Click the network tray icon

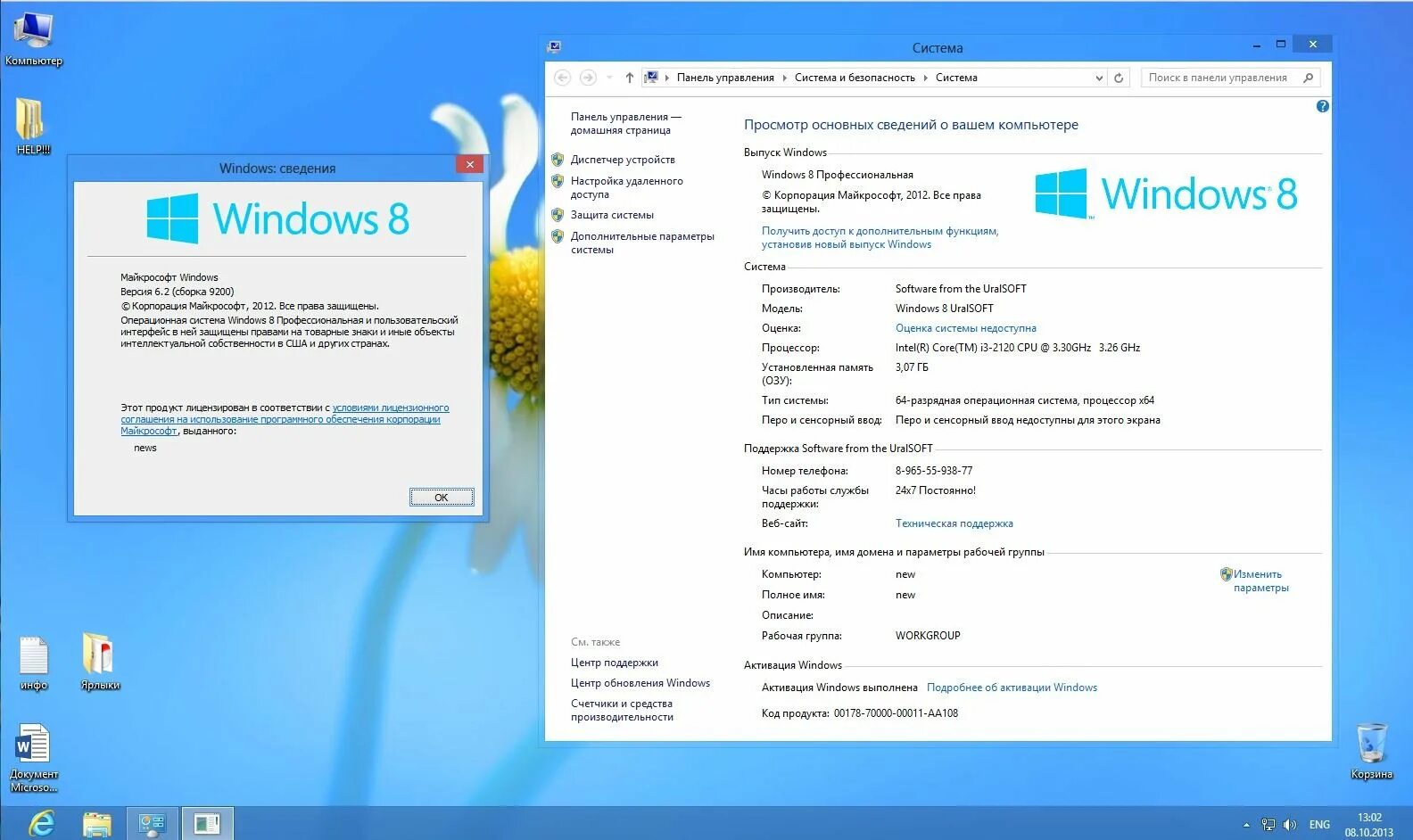pos(1268,825)
